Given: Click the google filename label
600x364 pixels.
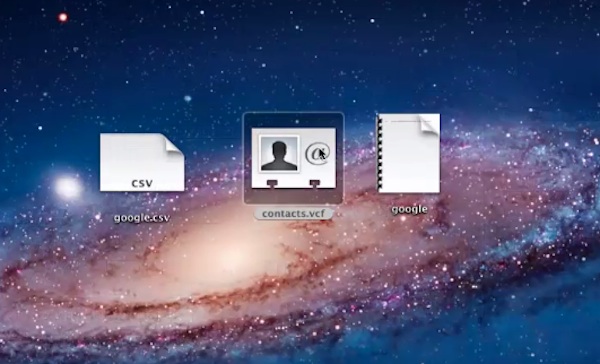Looking at the screenshot, I should point(409,209).
